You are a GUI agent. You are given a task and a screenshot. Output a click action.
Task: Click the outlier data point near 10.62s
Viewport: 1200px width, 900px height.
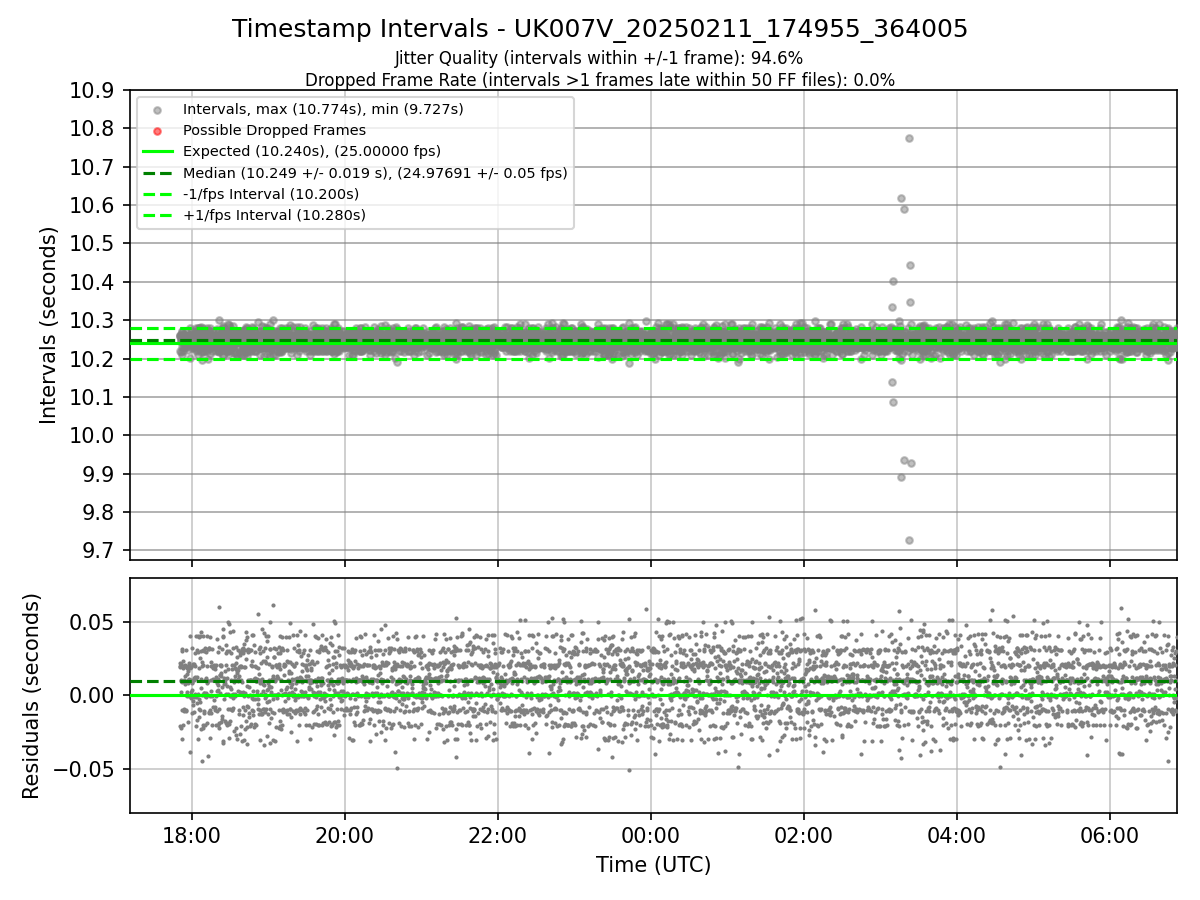901,198
